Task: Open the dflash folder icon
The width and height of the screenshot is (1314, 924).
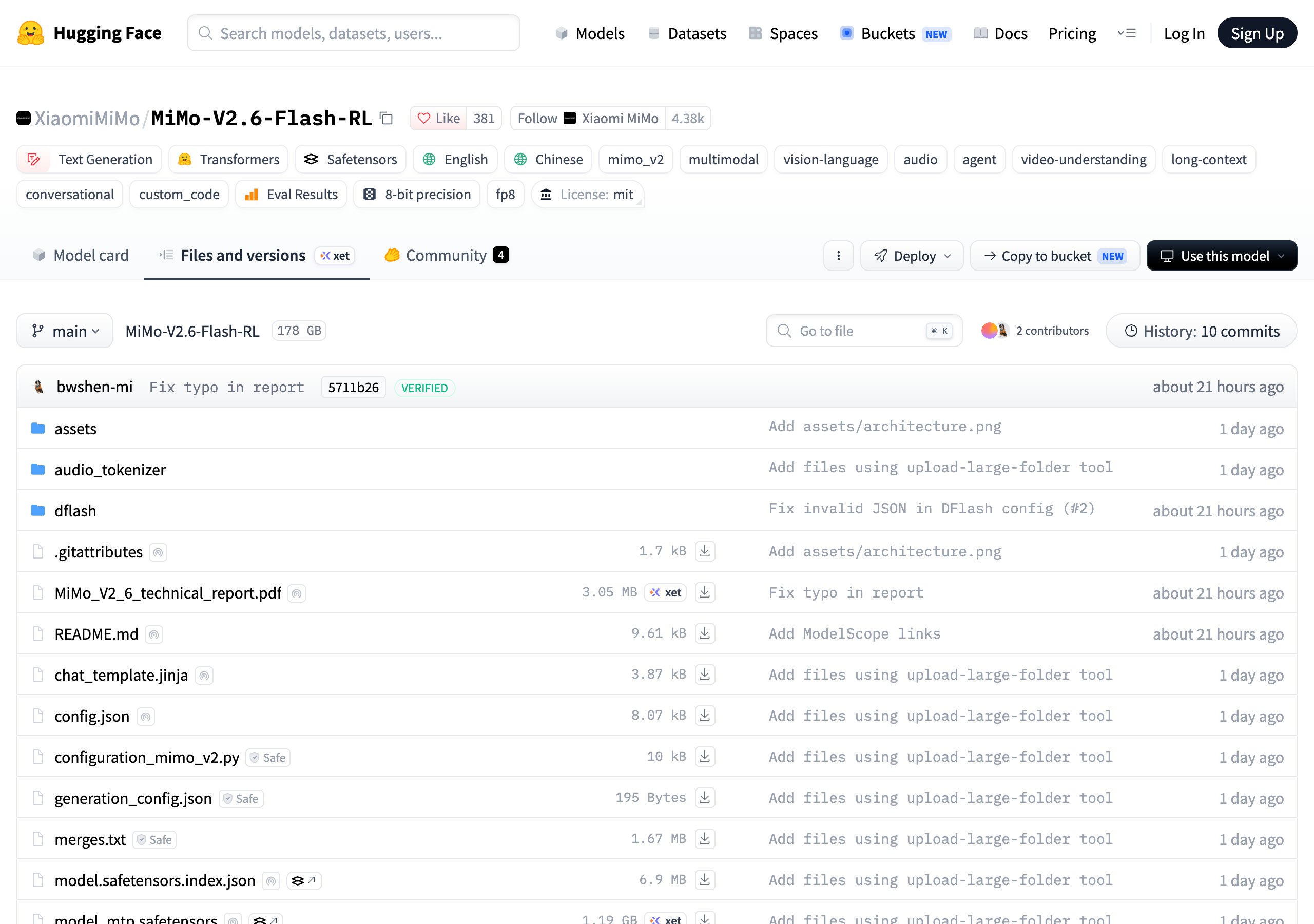Action: 38,510
